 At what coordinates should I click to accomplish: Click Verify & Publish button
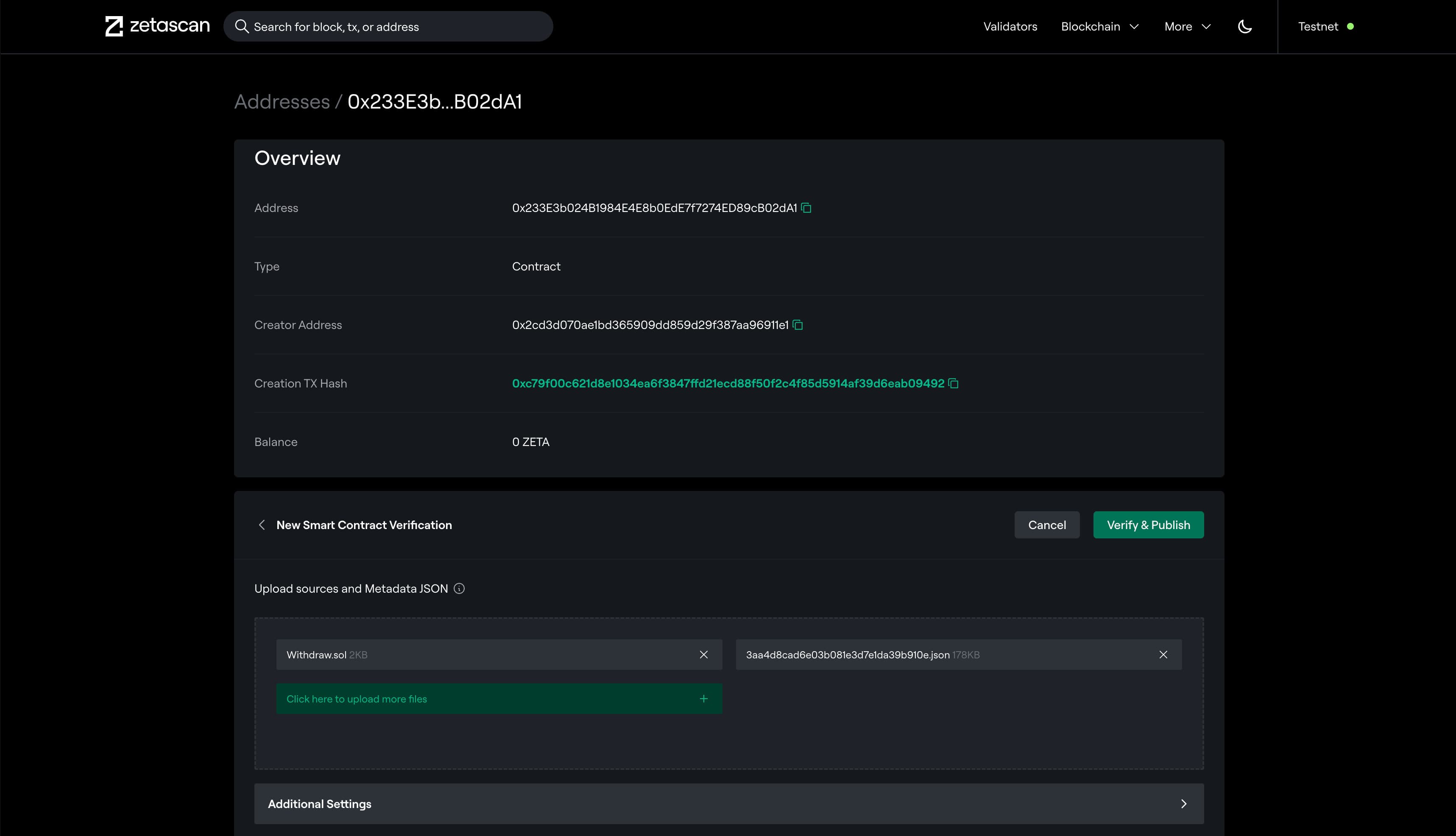coord(1148,524)
